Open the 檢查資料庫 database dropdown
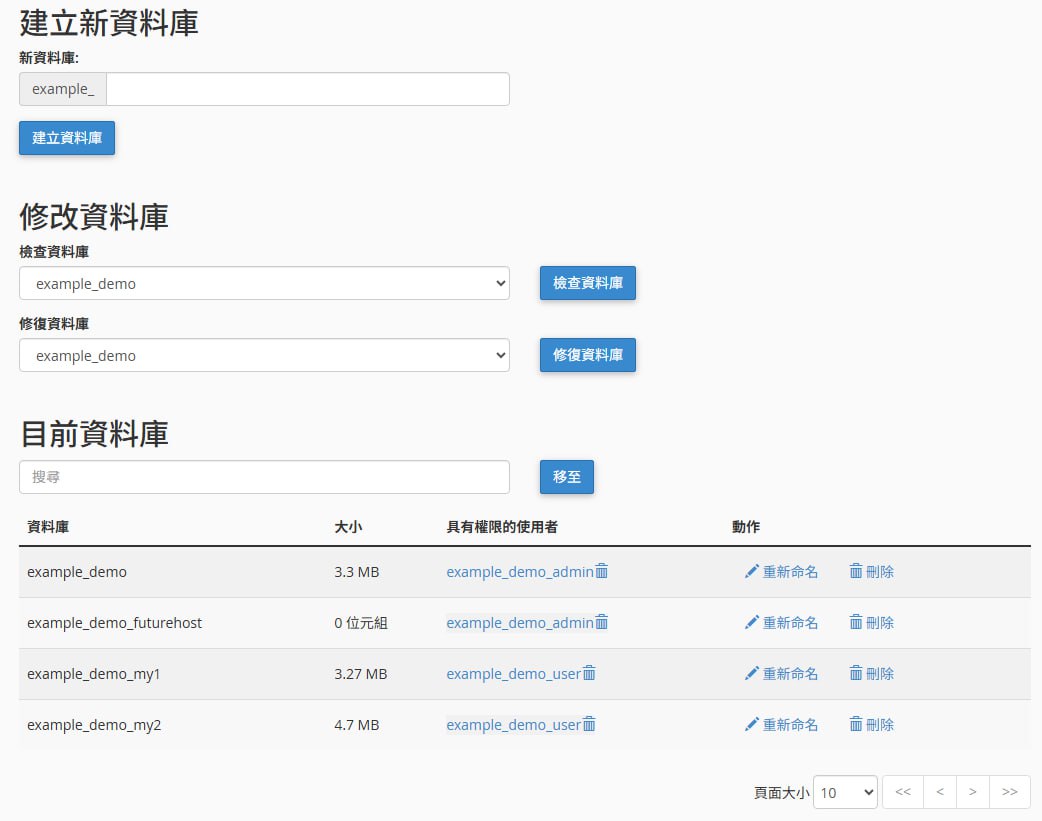The width and height of the screenshot is (1042, 821). (x=264, y=283)
